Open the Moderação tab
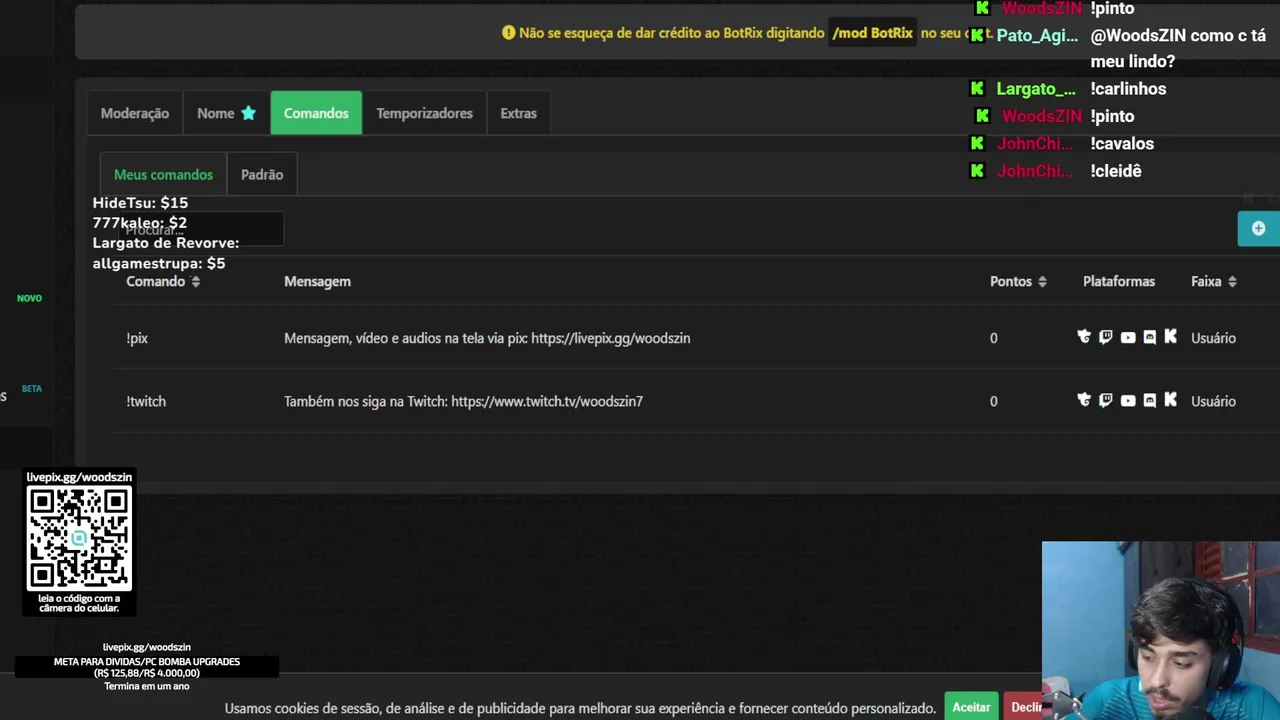 click(x=135, y=113)
